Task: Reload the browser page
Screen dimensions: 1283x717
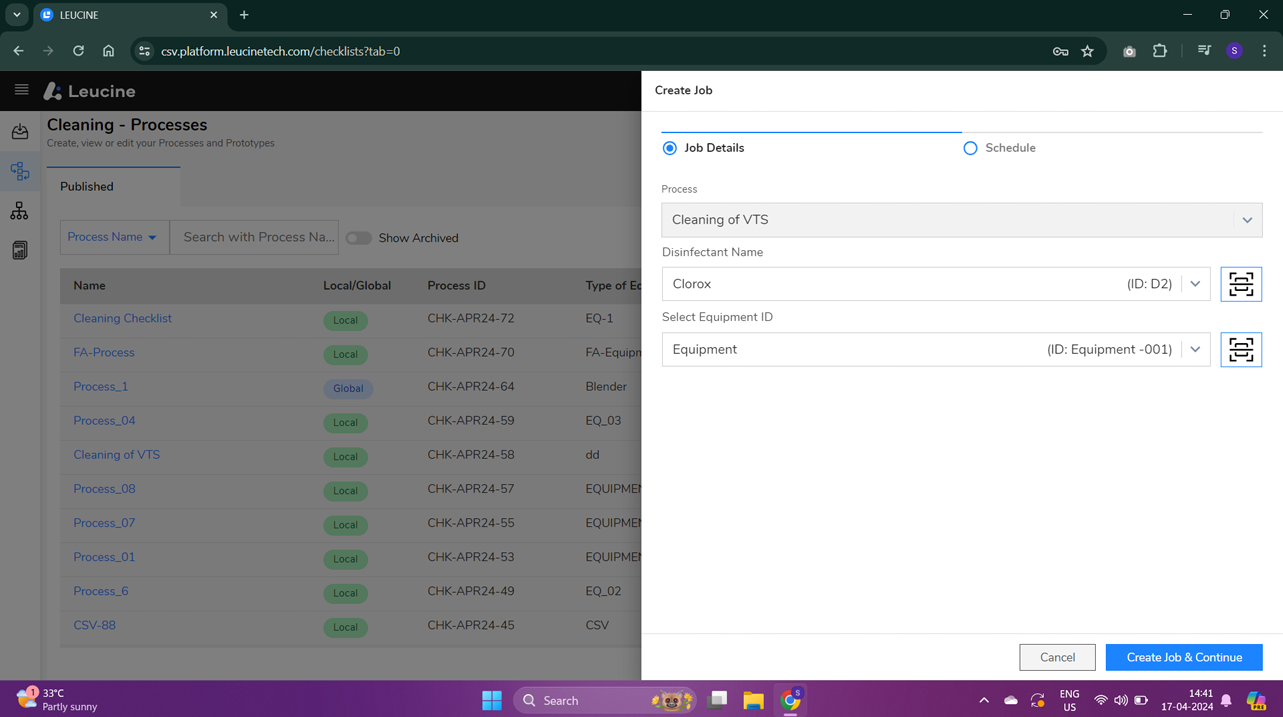Action: pos(78,51)
